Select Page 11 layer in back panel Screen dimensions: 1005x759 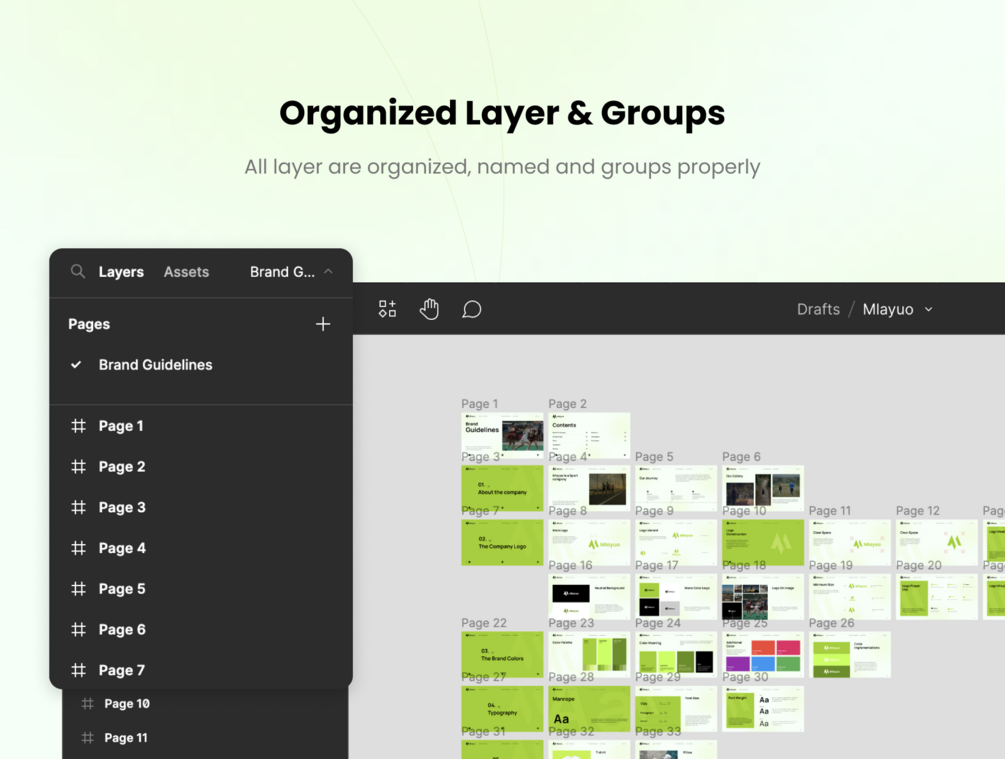[205, 738]
